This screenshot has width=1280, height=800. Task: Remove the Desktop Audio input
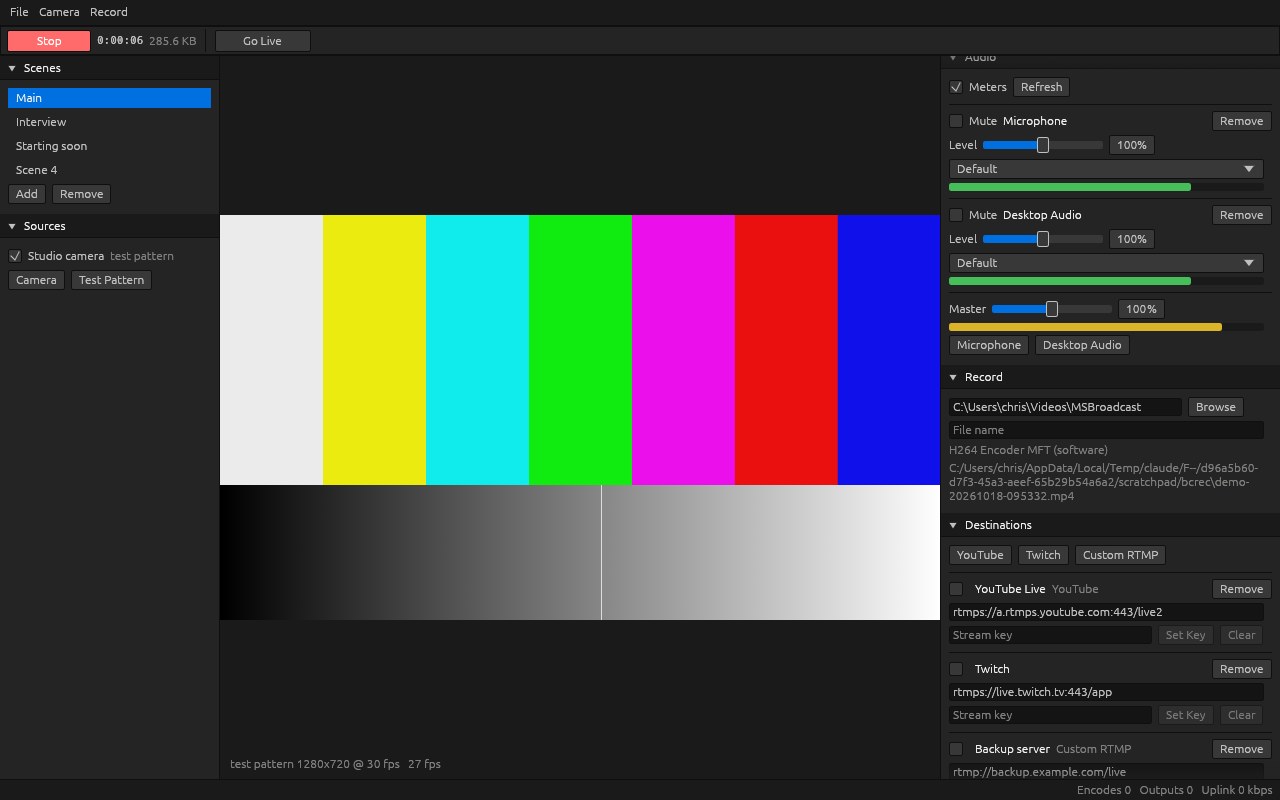tap(1242, 215)
